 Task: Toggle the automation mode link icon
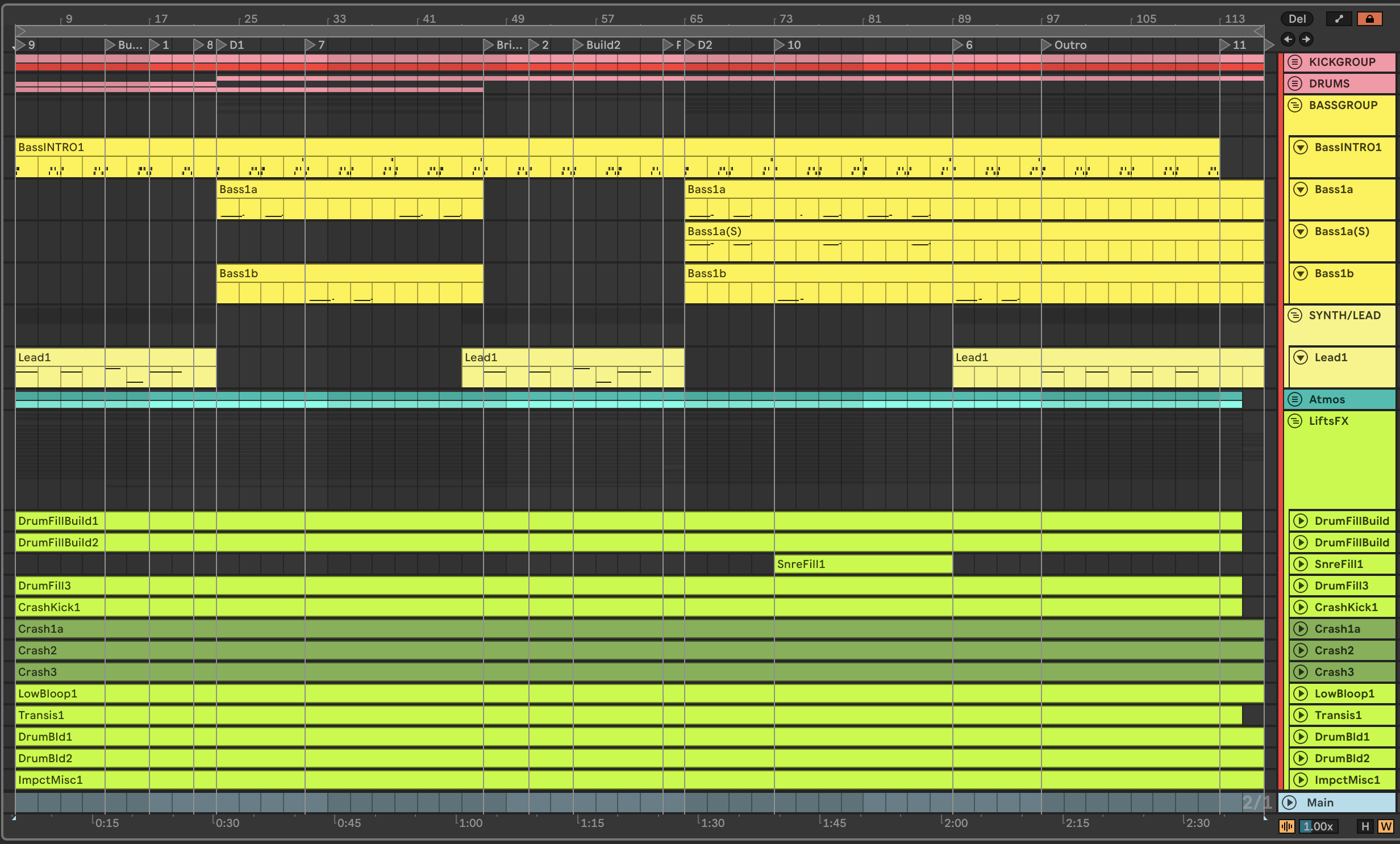[1339, 19]
